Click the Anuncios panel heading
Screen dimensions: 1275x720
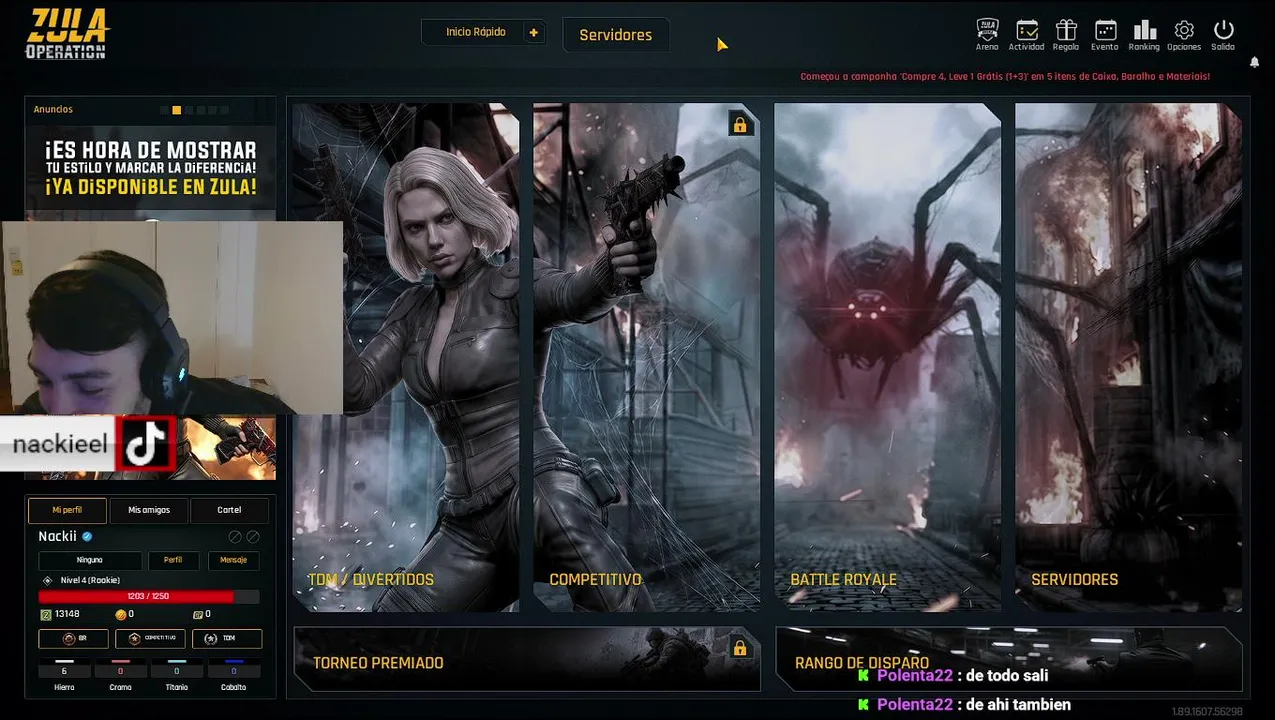click(53, 110)
